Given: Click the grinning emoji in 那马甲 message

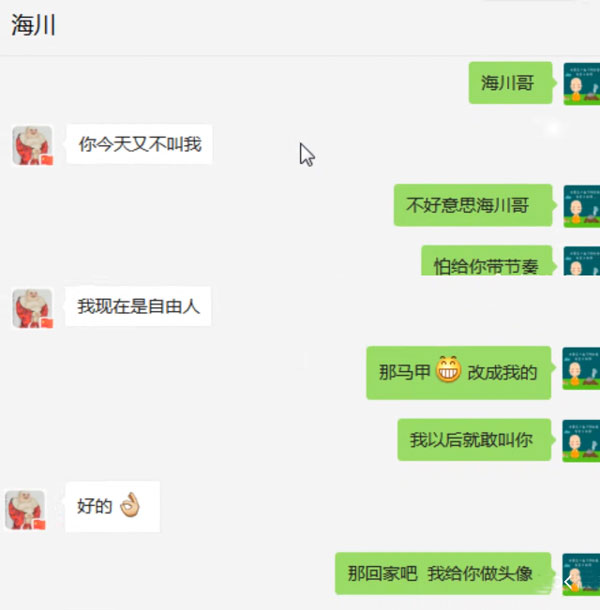Looking at the screenshot, I should 448,369.
